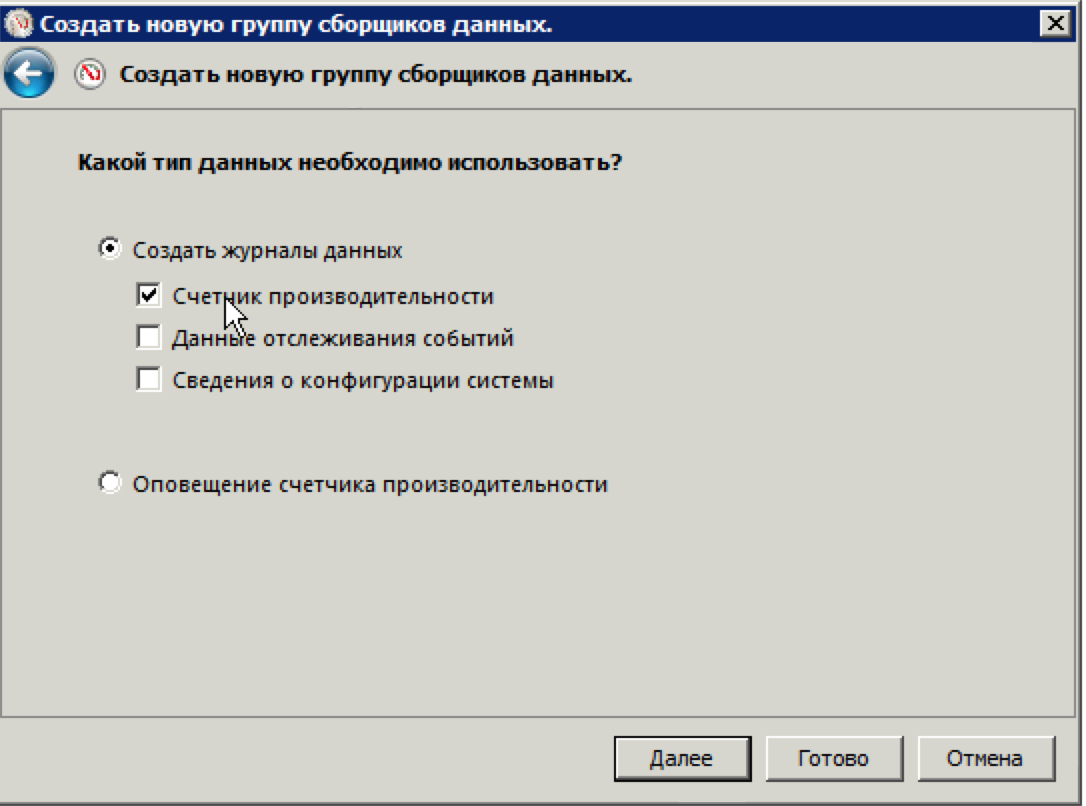The width and height of the screenshot is (1086, 806).
Task: Uncheck the 'Счетчик производительности' checkbox
Action: pyautogui.click(x=148, y=296)
